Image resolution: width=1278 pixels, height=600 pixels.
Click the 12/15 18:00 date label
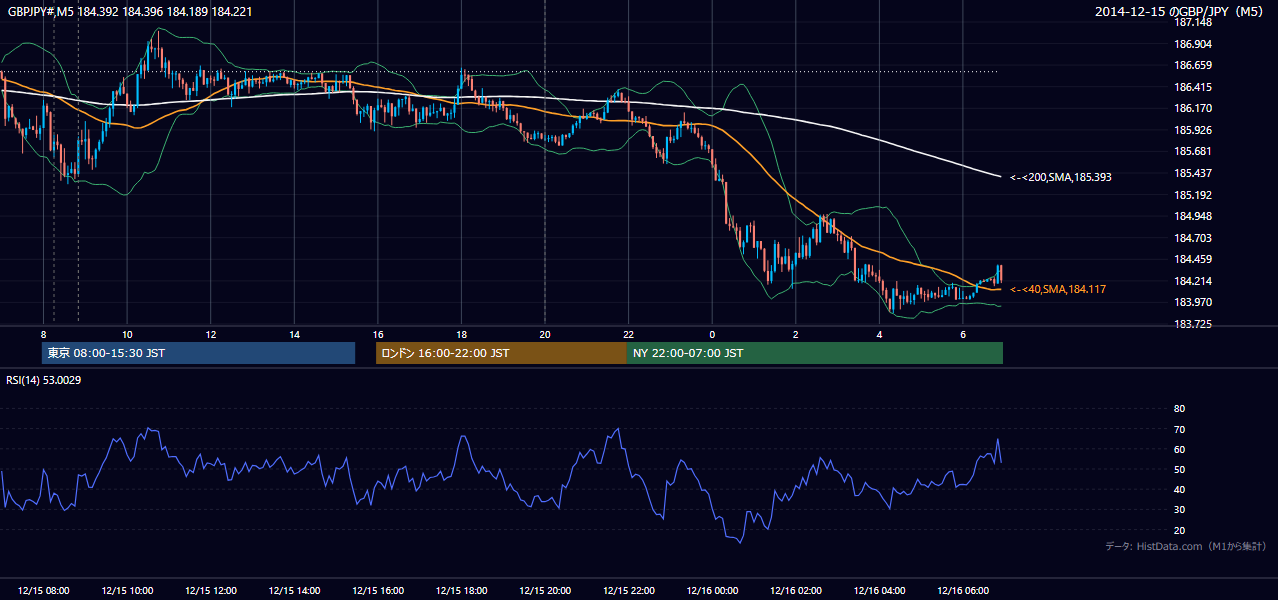461,591
